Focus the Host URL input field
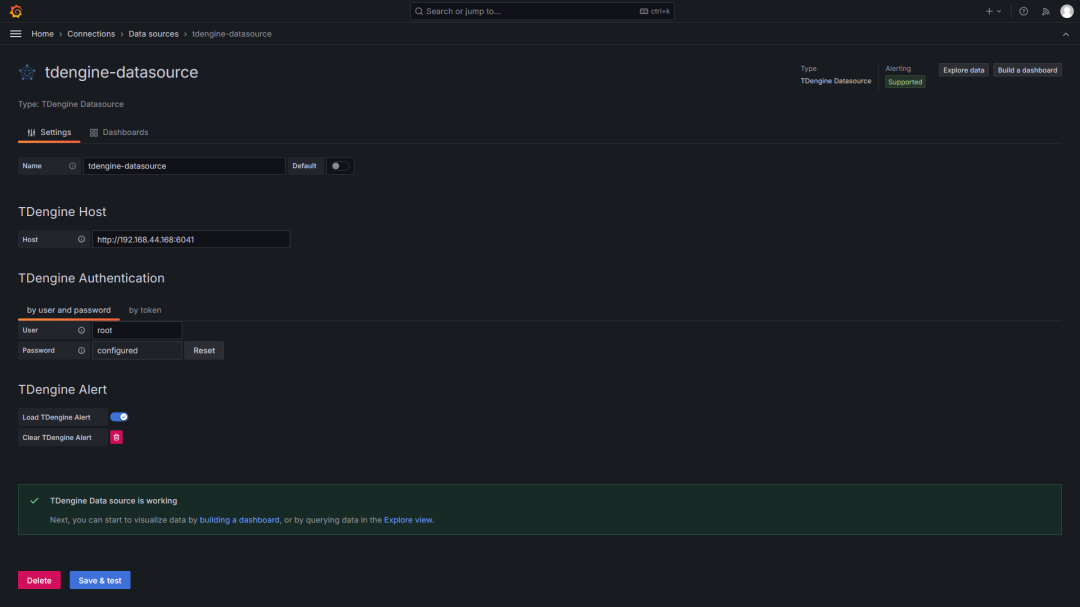The height and width of the screenshot is (607, 1080). [191, 239]
